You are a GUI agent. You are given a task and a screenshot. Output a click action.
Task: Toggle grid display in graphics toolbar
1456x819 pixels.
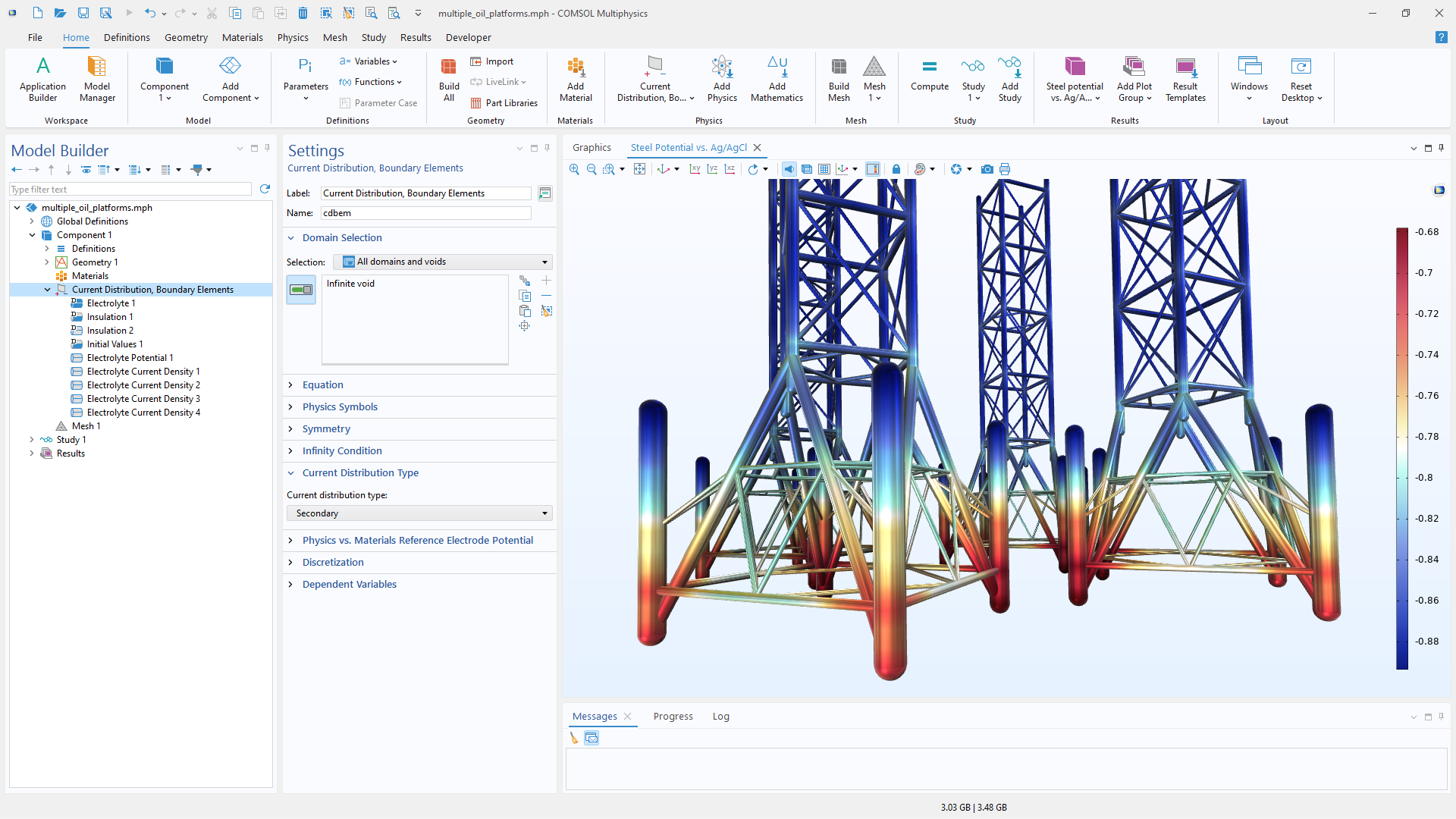coord(824,169)
